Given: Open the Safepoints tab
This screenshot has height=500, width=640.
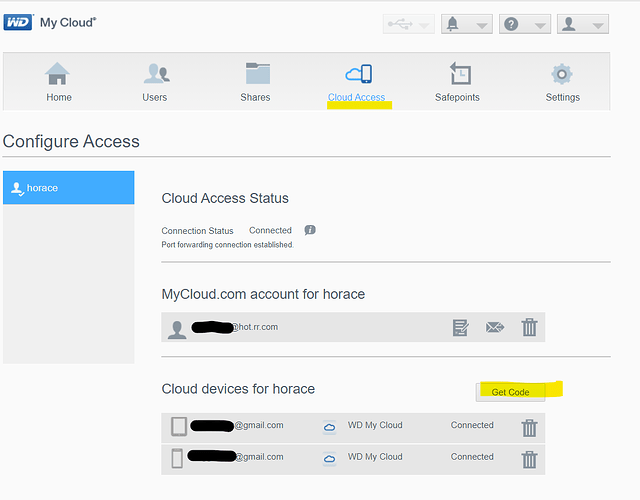Looking at the screenshot, I should click(x=457, y=82).
